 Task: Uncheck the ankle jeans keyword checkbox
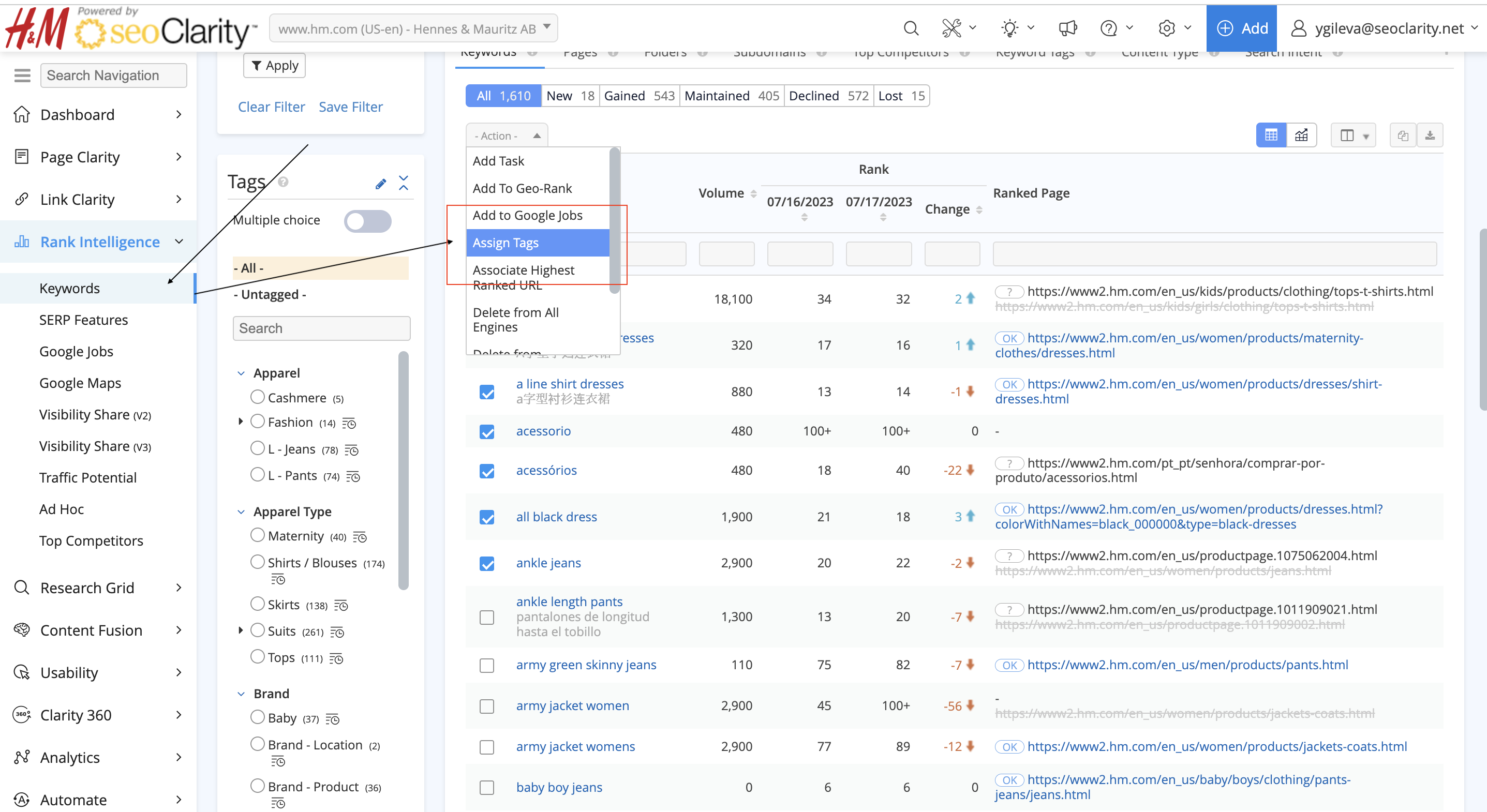(487, 563)
